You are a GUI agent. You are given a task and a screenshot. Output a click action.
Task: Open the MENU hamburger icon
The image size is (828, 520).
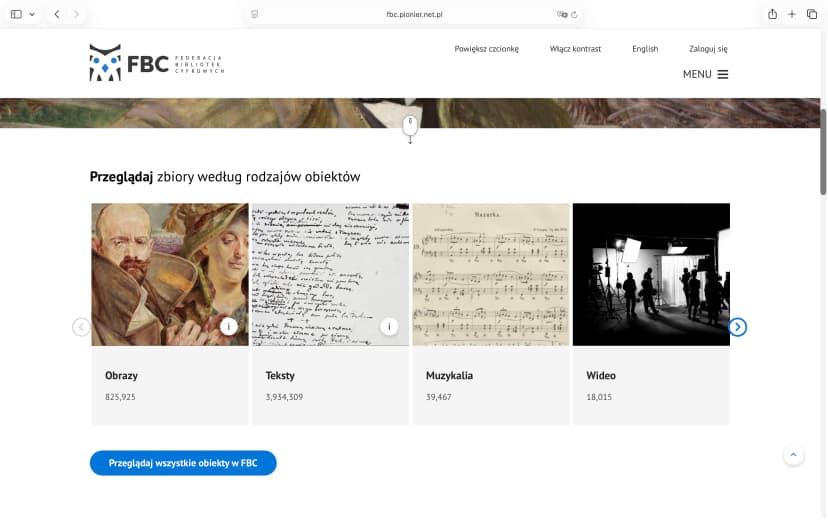[x=722, y=74]
